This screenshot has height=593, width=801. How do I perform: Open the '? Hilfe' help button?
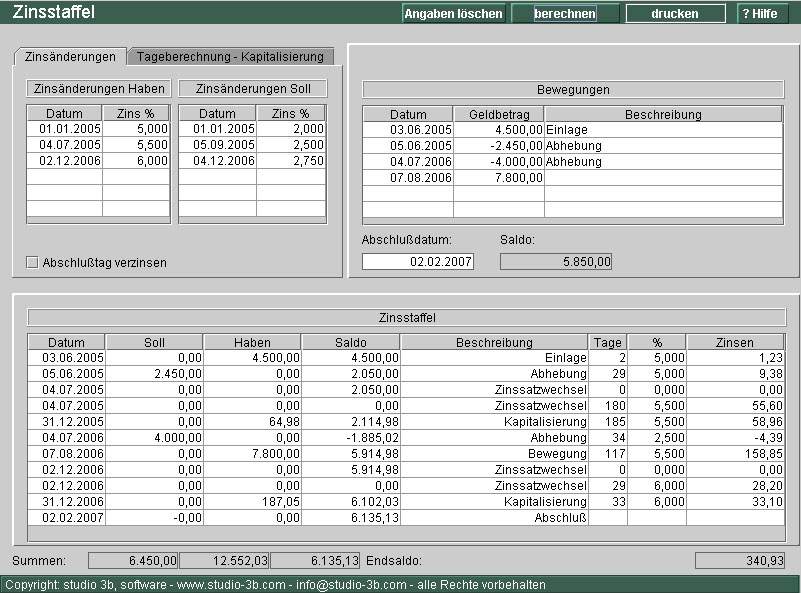(759, 14)
